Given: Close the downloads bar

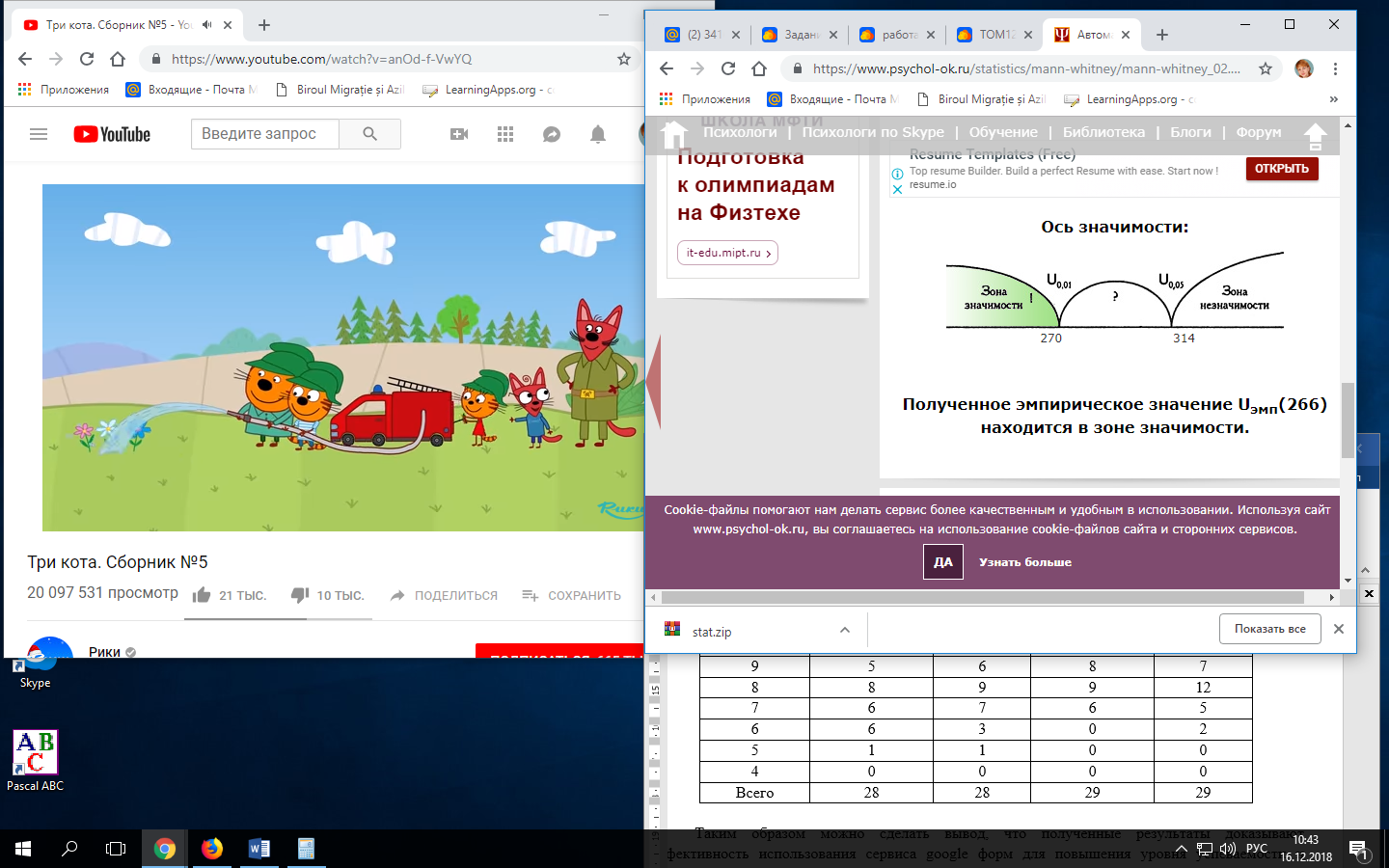Looking at the screenshot, I should [1338, 629].
